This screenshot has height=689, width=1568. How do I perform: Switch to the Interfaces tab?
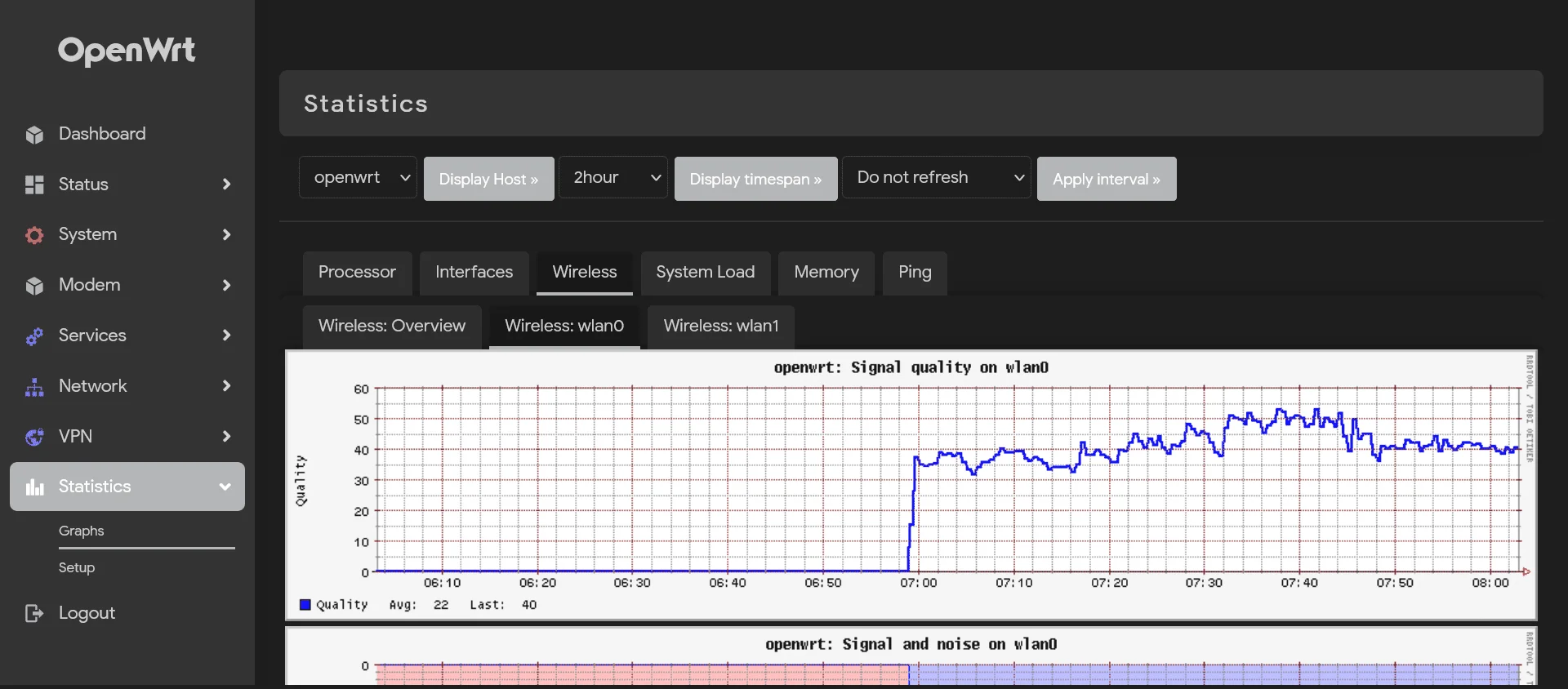pyautogui.click(x=474, y=273)
